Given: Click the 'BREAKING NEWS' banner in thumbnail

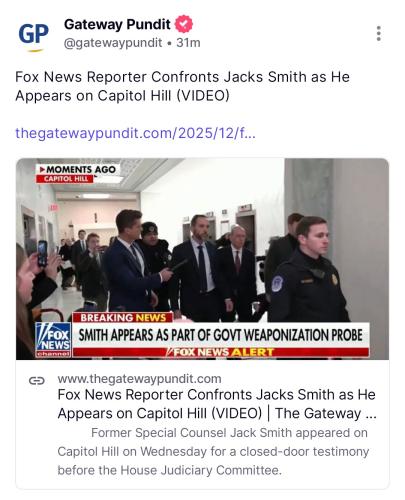Looking at the screenshot, I should coord(123,317).
